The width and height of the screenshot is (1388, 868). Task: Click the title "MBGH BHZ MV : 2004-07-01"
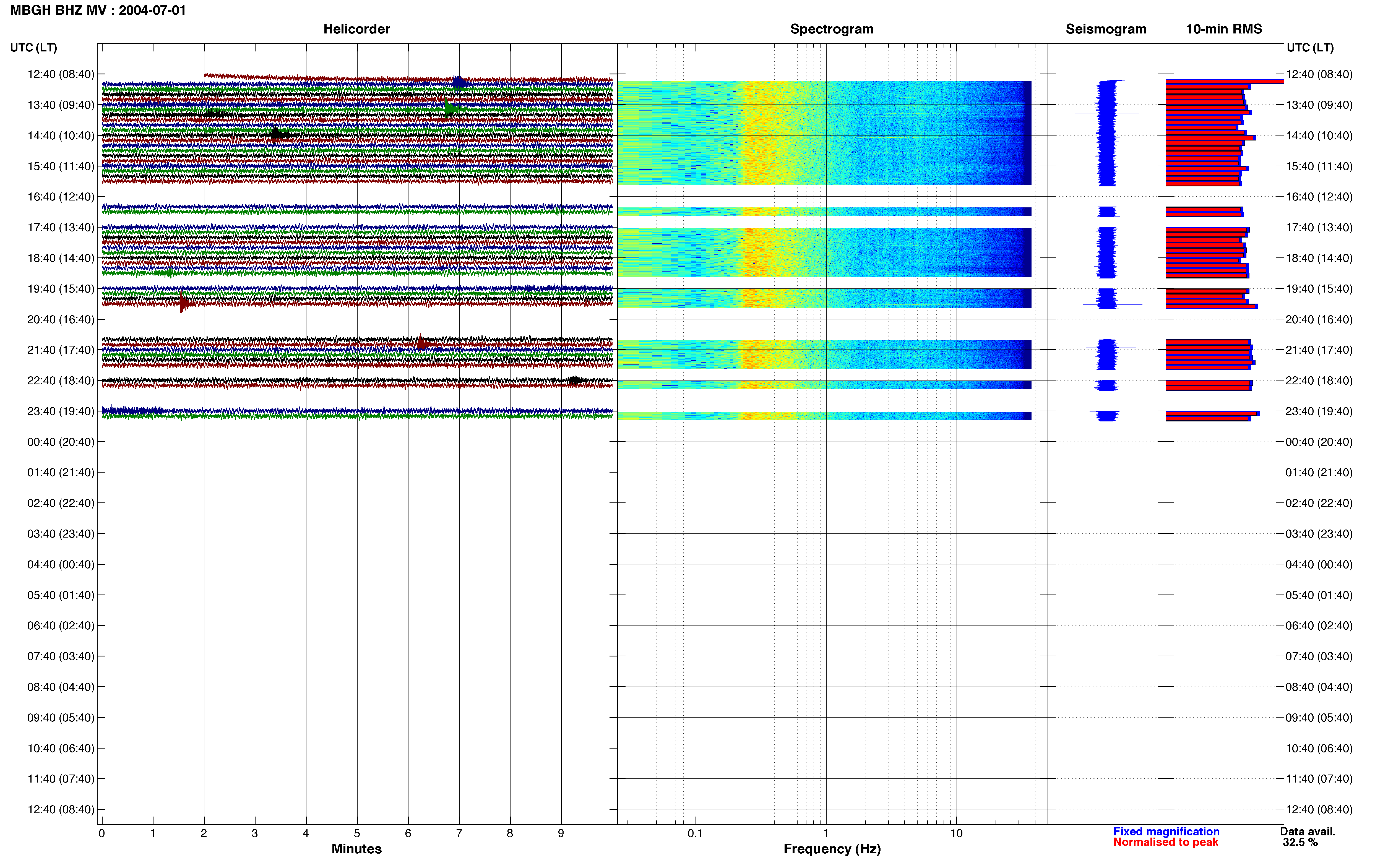[98, 10]
